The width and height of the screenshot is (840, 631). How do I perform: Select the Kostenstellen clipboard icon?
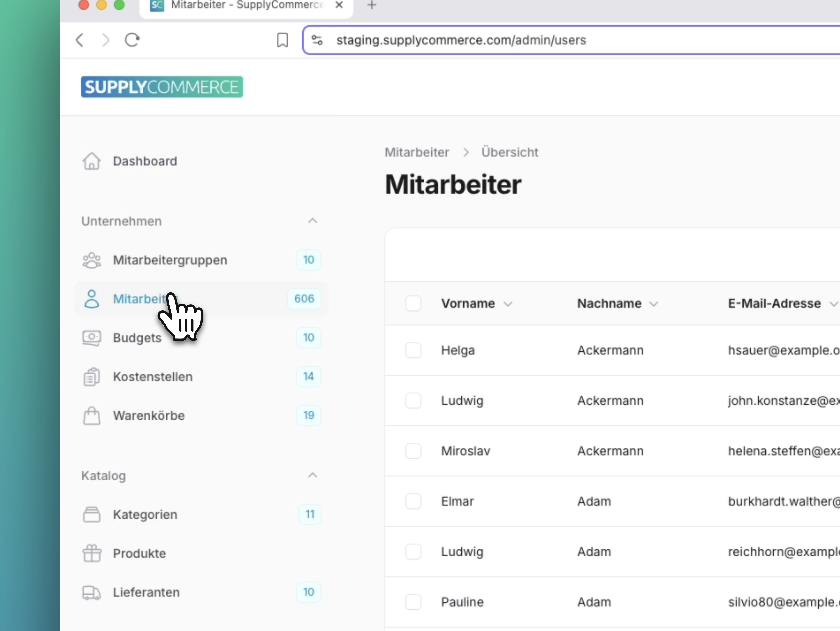coord(92,377)
